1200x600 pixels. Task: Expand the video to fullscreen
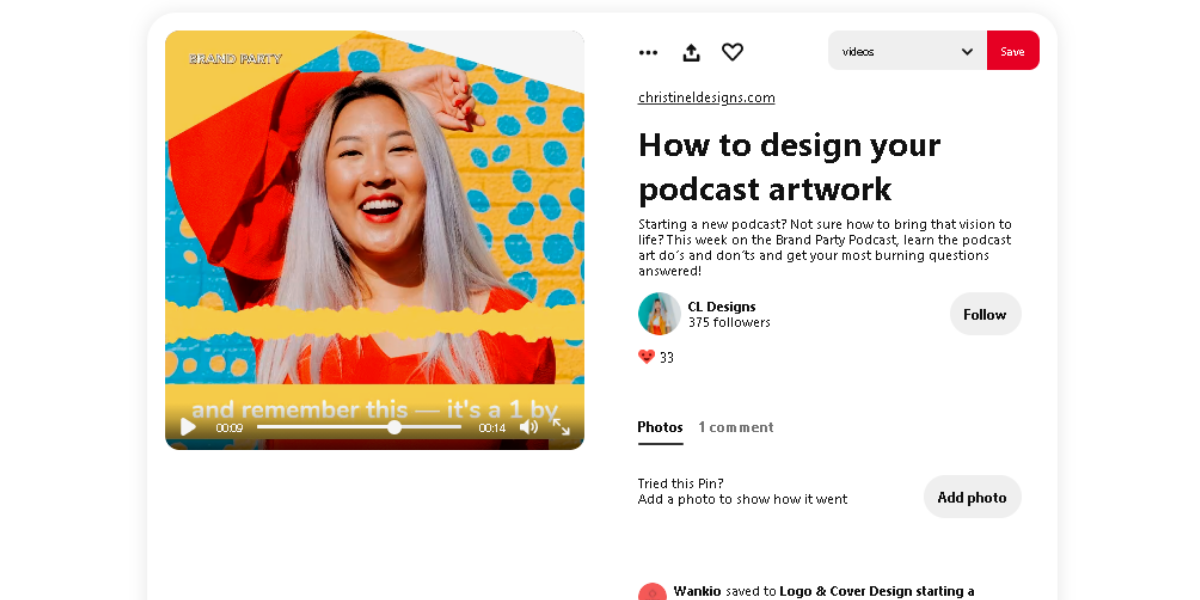coord(561,427)
